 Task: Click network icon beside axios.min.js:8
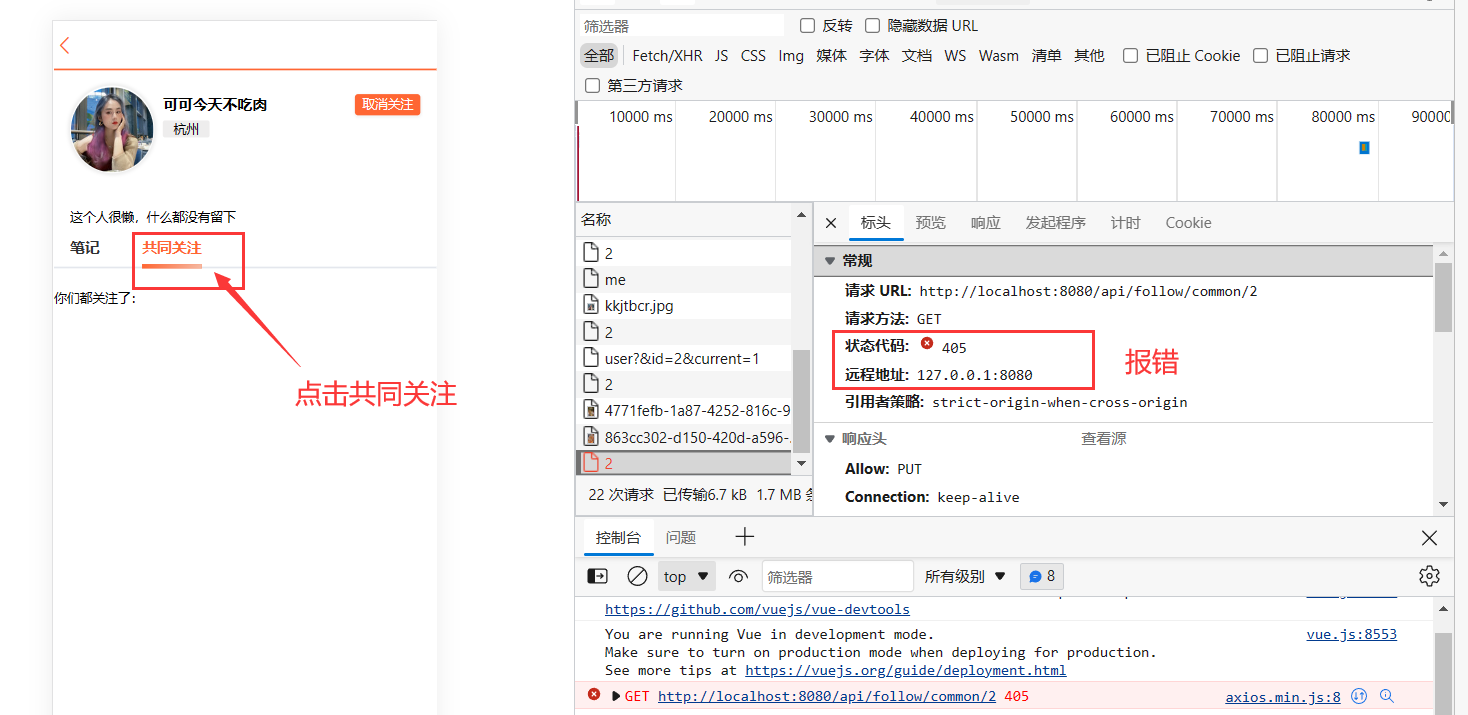(1359, 696)
